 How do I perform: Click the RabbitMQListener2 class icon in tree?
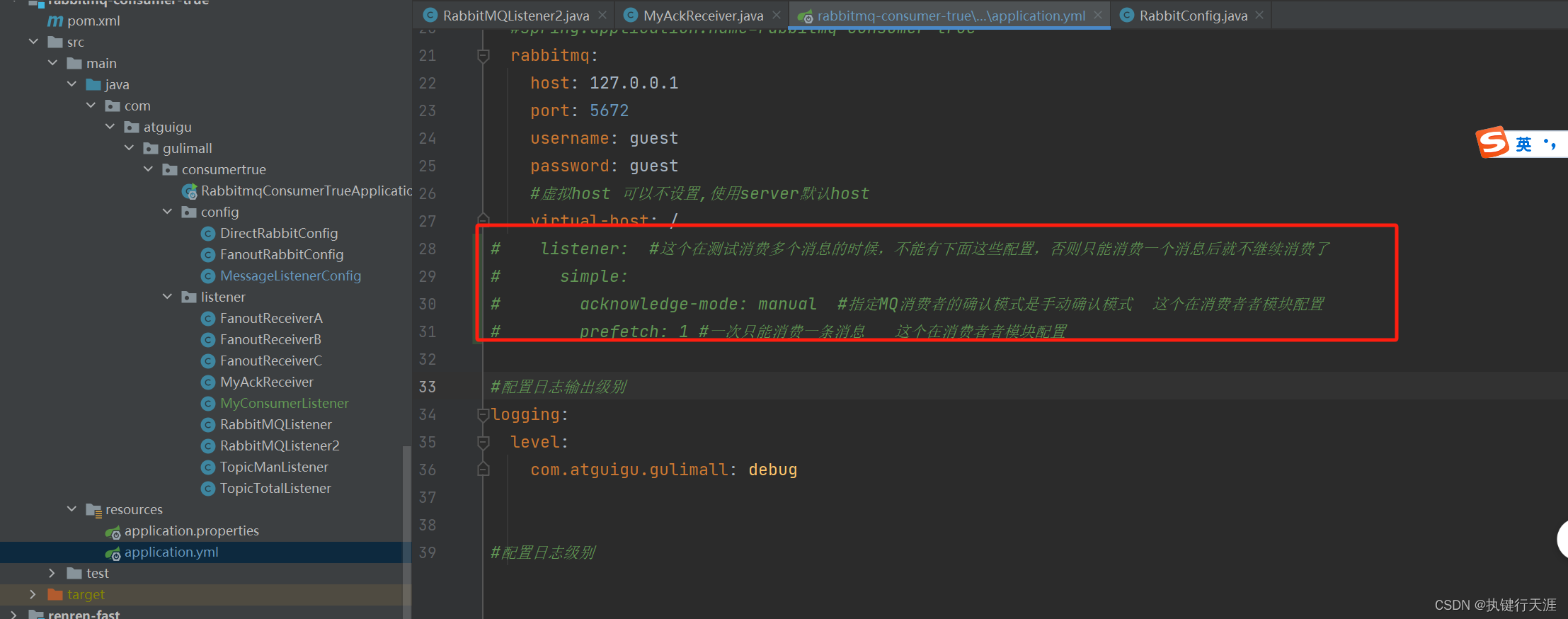208,446
